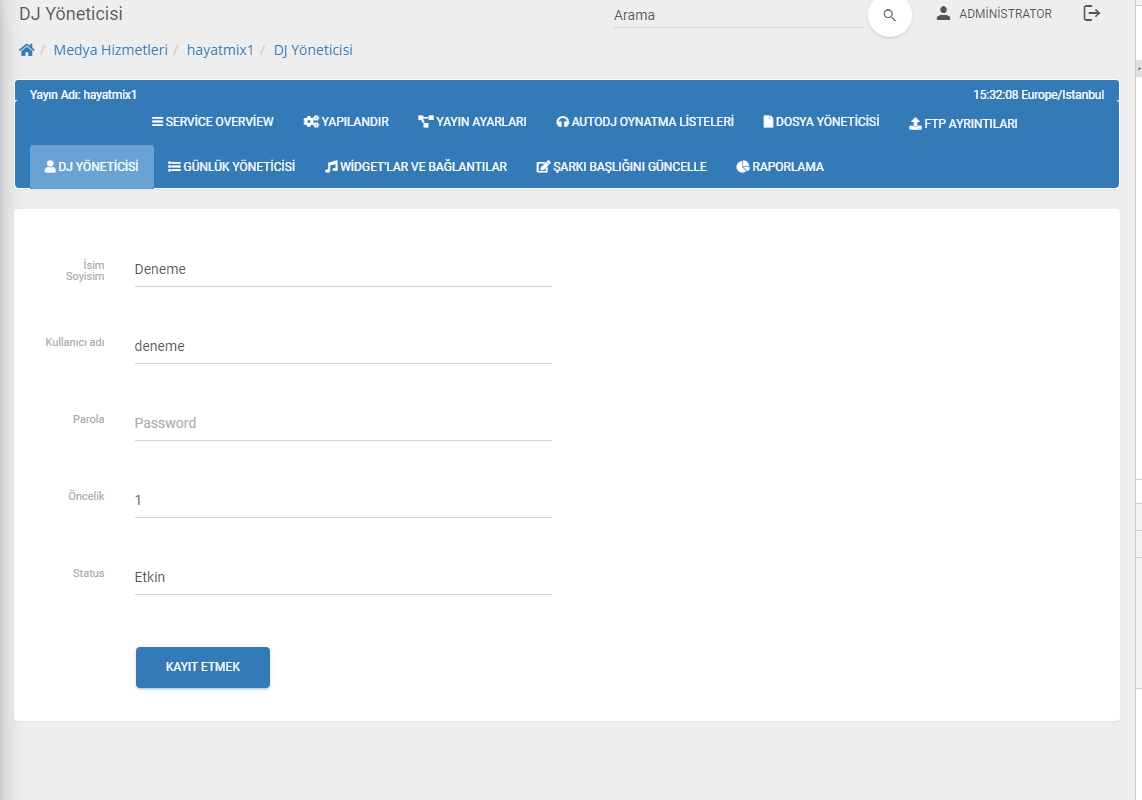This screenshot has width=1142, height=800.
Task: Click the hayatmix1 breadcrumb link
Action: click(x=220, y=50)
